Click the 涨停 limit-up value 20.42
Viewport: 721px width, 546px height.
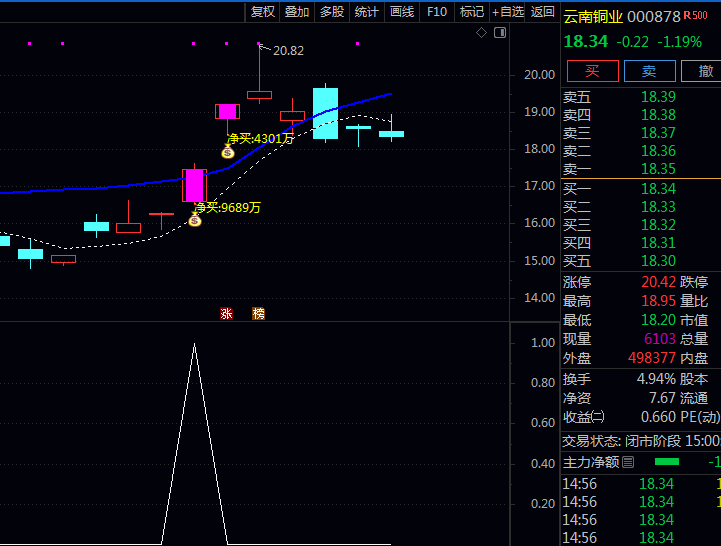tap(658, 282)
